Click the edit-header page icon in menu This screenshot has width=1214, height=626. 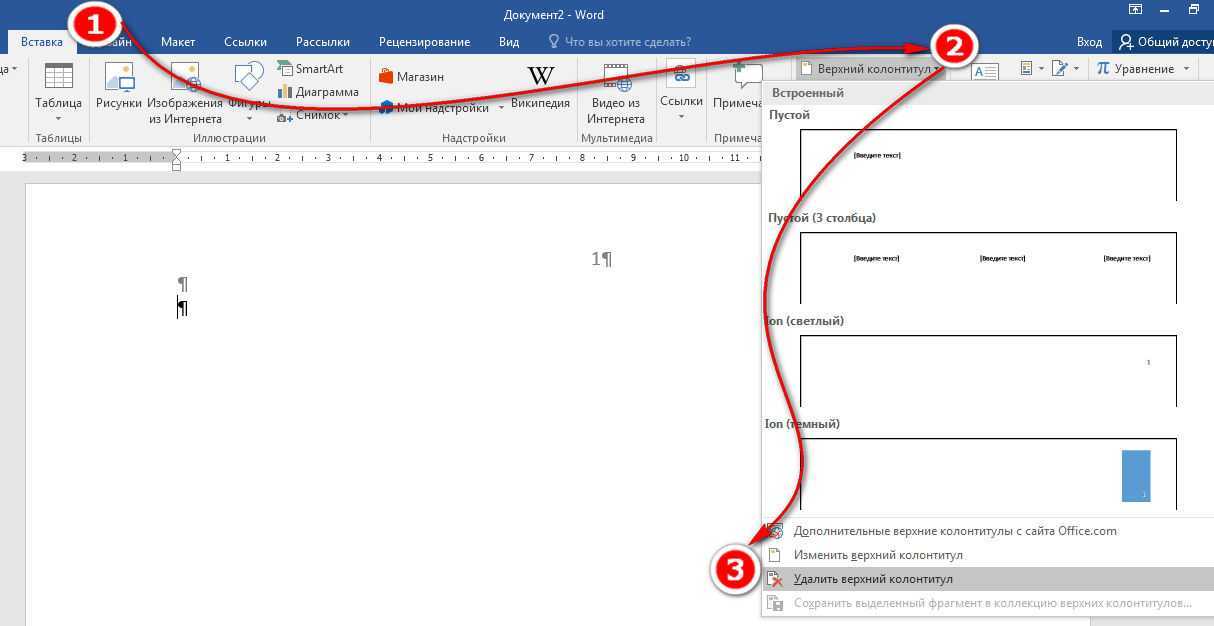(775, 555)
